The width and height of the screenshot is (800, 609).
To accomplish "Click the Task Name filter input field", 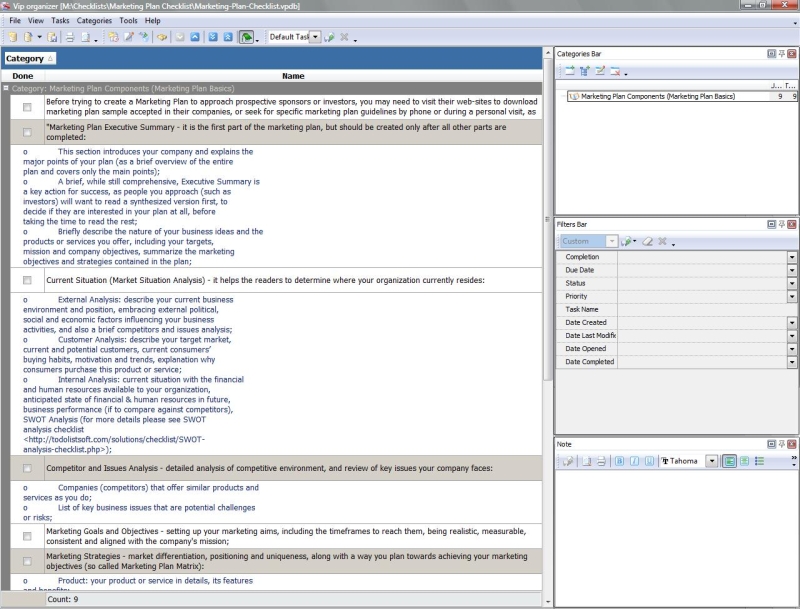I will click(x=700, y=310).
